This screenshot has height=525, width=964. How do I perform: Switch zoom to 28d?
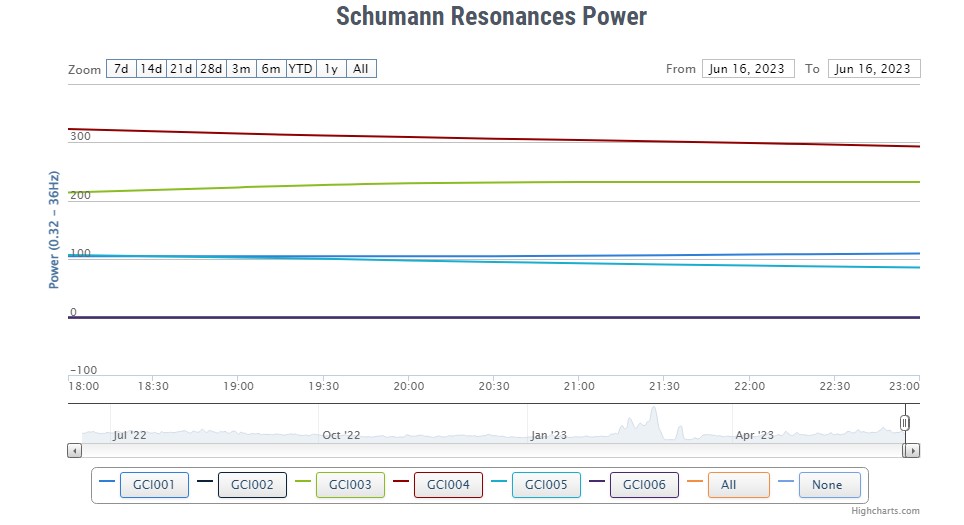pos(211,69)
